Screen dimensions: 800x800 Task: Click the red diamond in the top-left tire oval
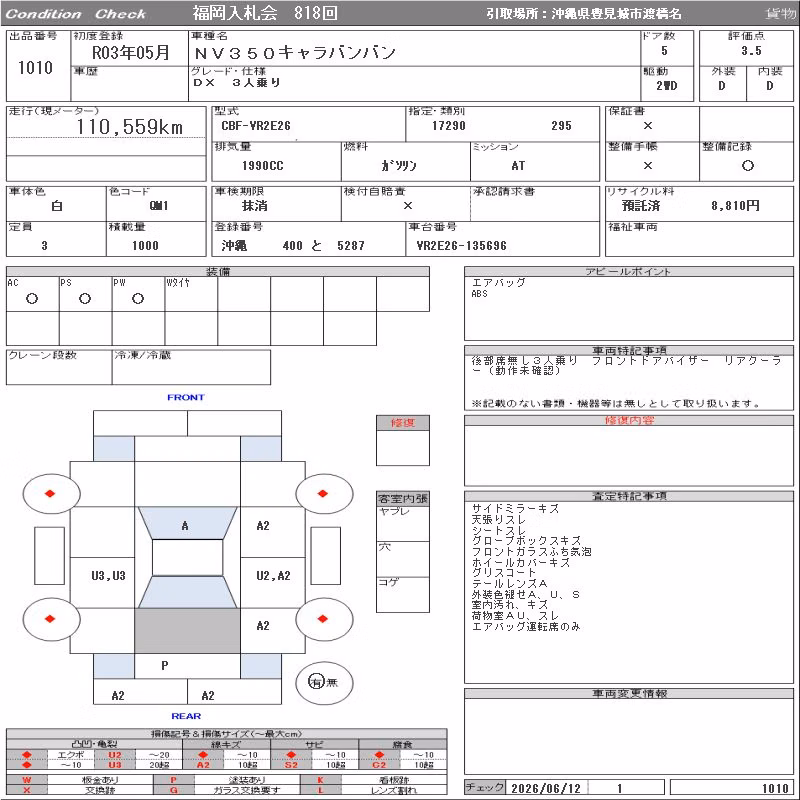tap(49, 493)
